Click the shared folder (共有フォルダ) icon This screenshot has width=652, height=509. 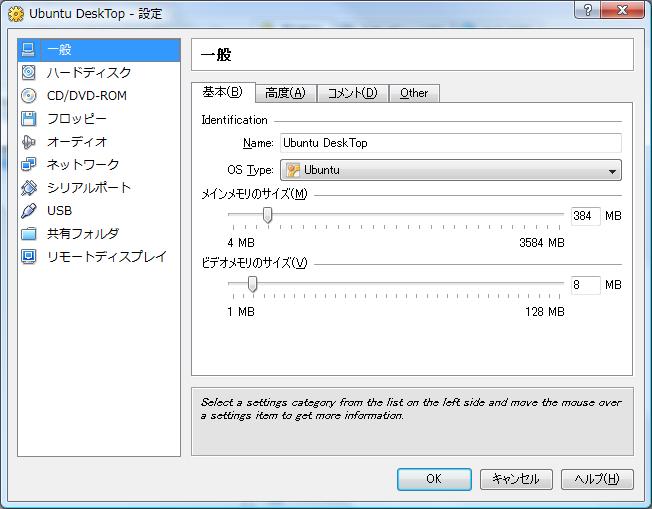pyautogui.click(x=28, y=234)
